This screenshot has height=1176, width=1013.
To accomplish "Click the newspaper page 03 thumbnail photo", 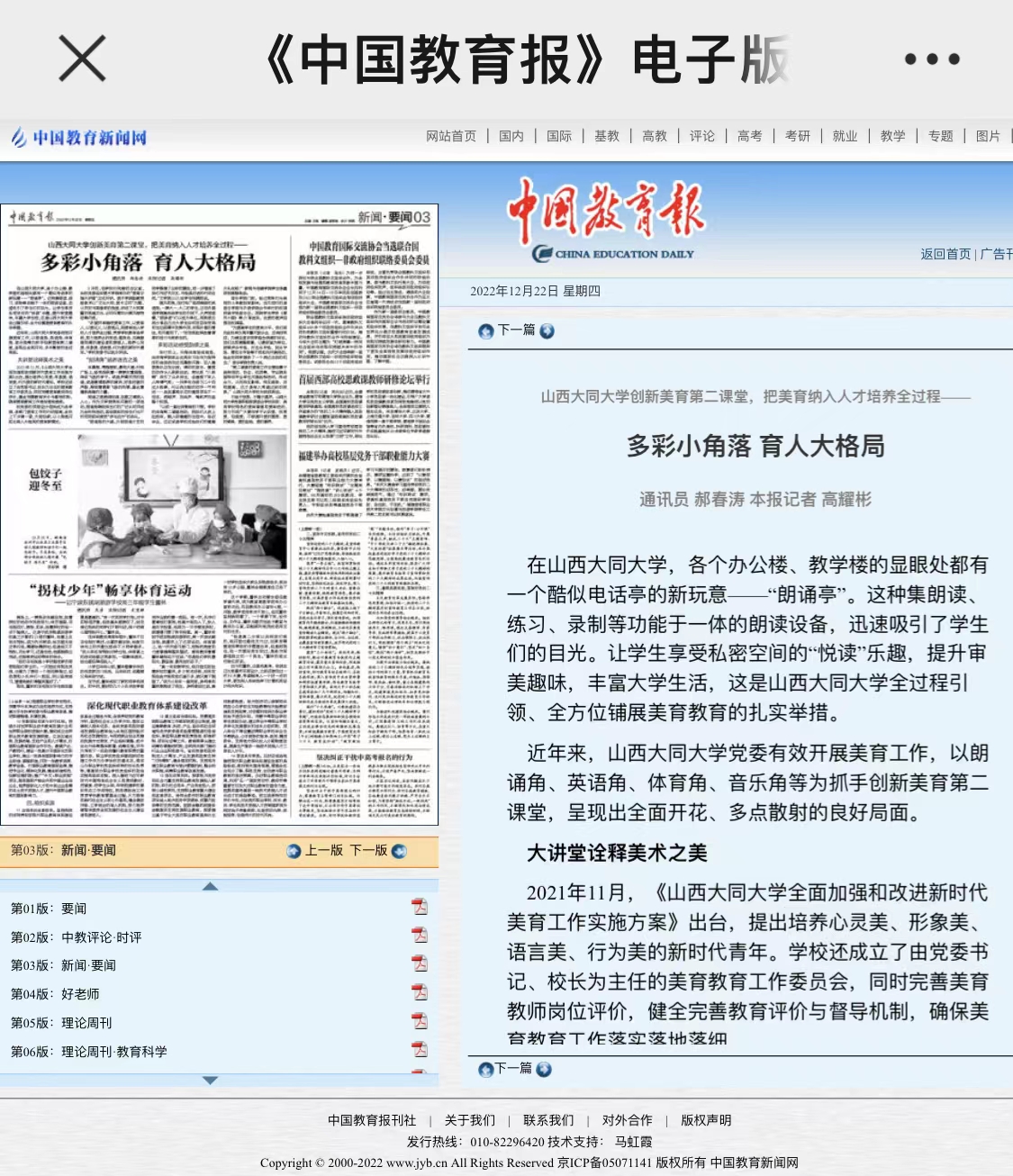I will [183, 501].
